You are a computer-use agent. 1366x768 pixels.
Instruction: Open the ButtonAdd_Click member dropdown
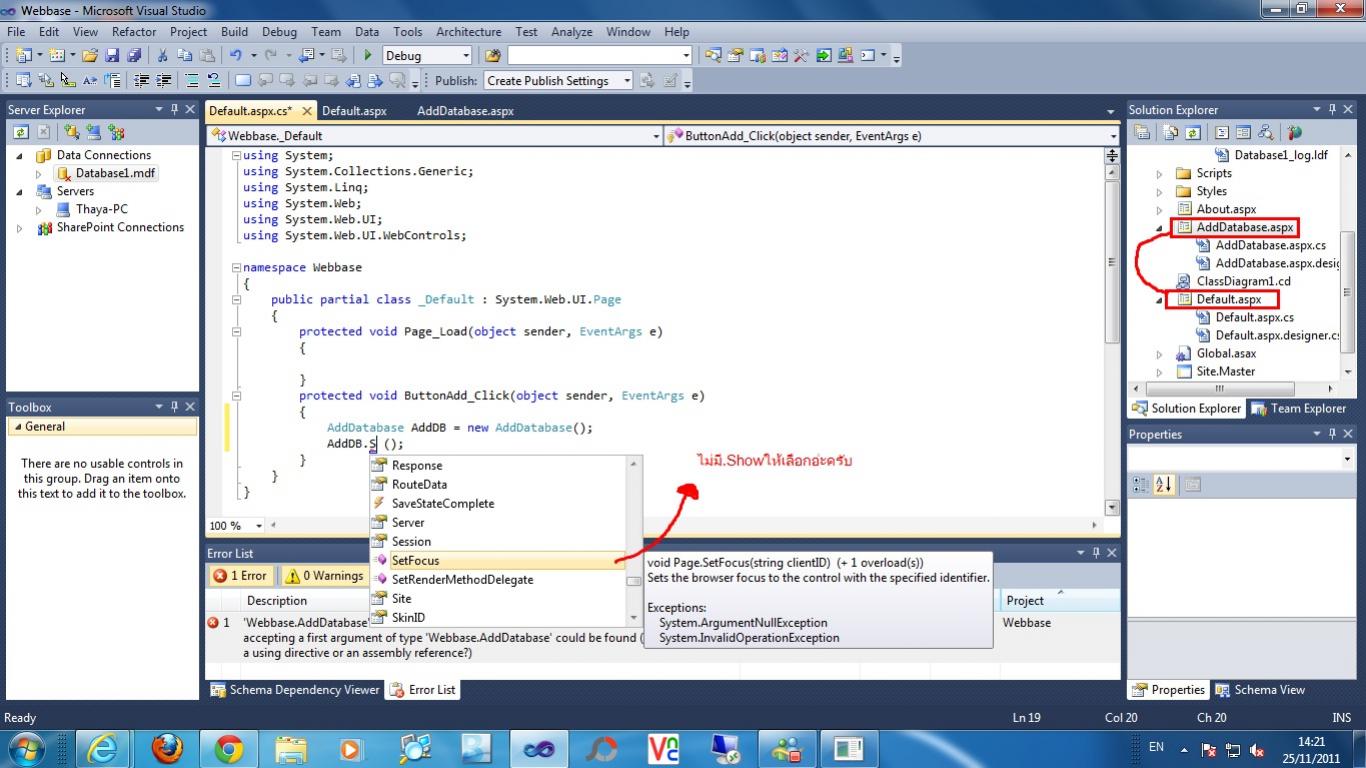click(1113, 136)
